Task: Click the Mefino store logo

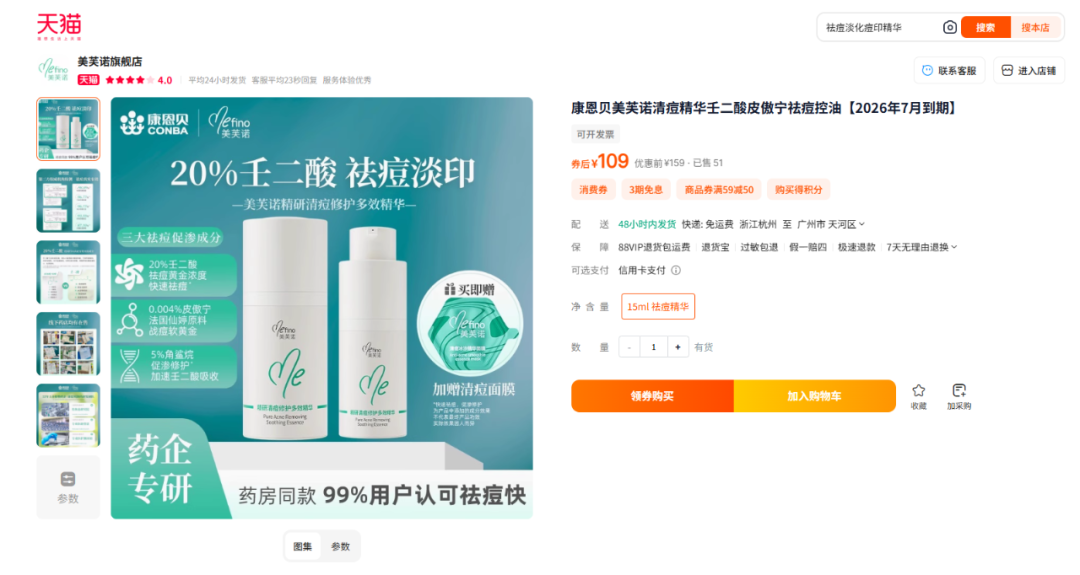Action: (x=54, y=70)
